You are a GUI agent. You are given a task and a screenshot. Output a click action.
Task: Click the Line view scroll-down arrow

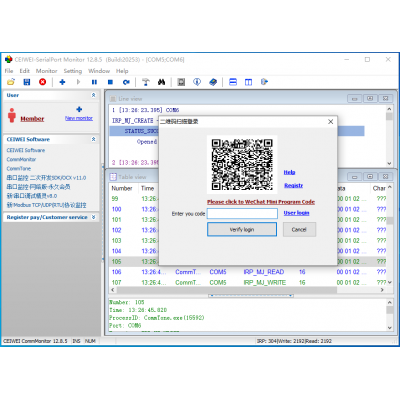(x=389, y=163)
